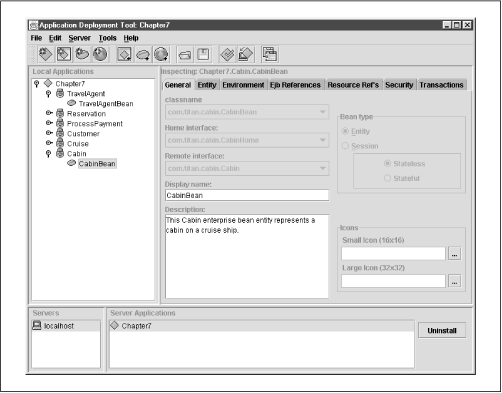Select the Entity bean type radio button
Image resolution: width=502 pixels, height=393 pixels.
coord(345,131)
